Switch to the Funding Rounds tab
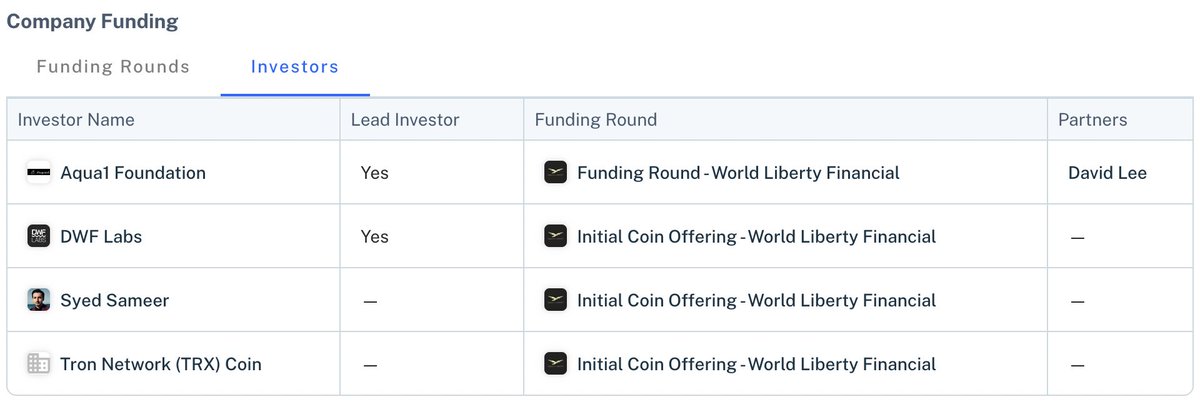This screenshot has width=1200, height=414. point(113,67)
